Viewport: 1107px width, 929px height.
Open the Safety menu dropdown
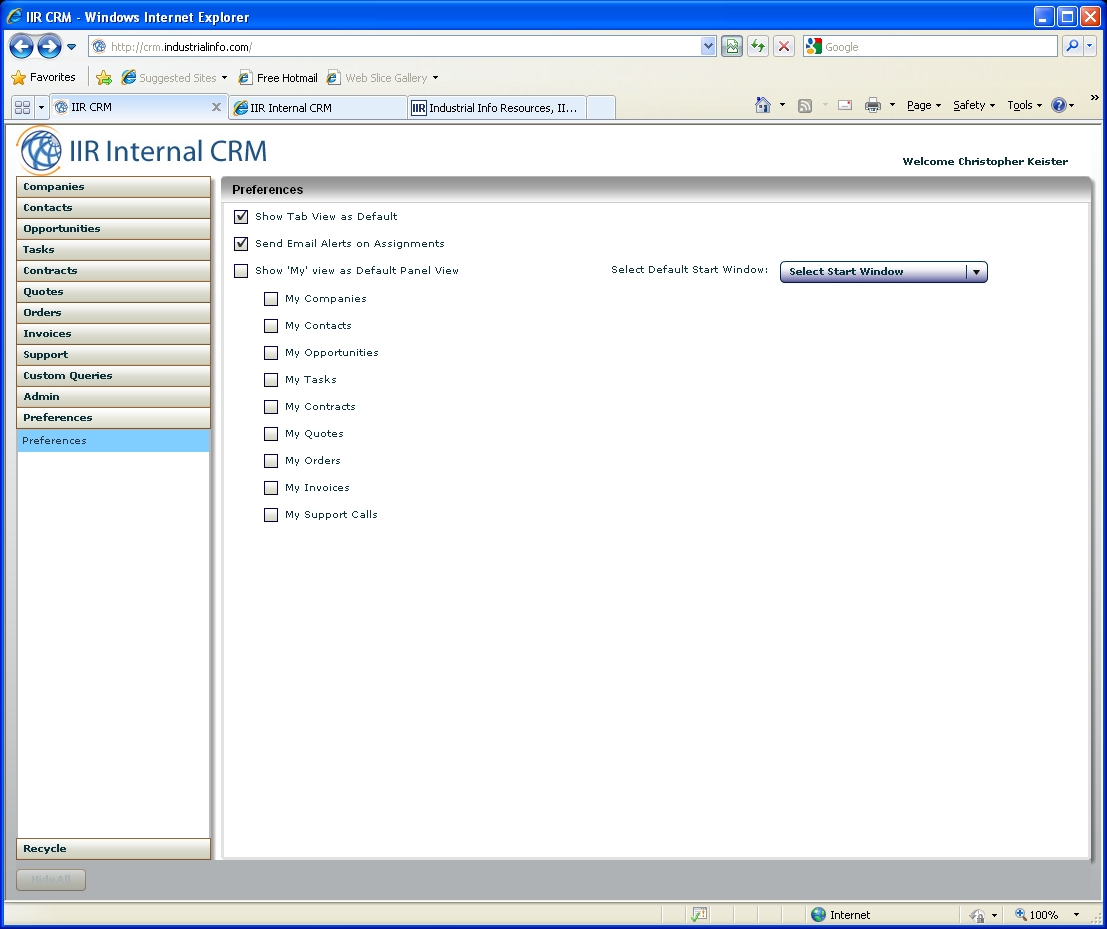point(973,105)
